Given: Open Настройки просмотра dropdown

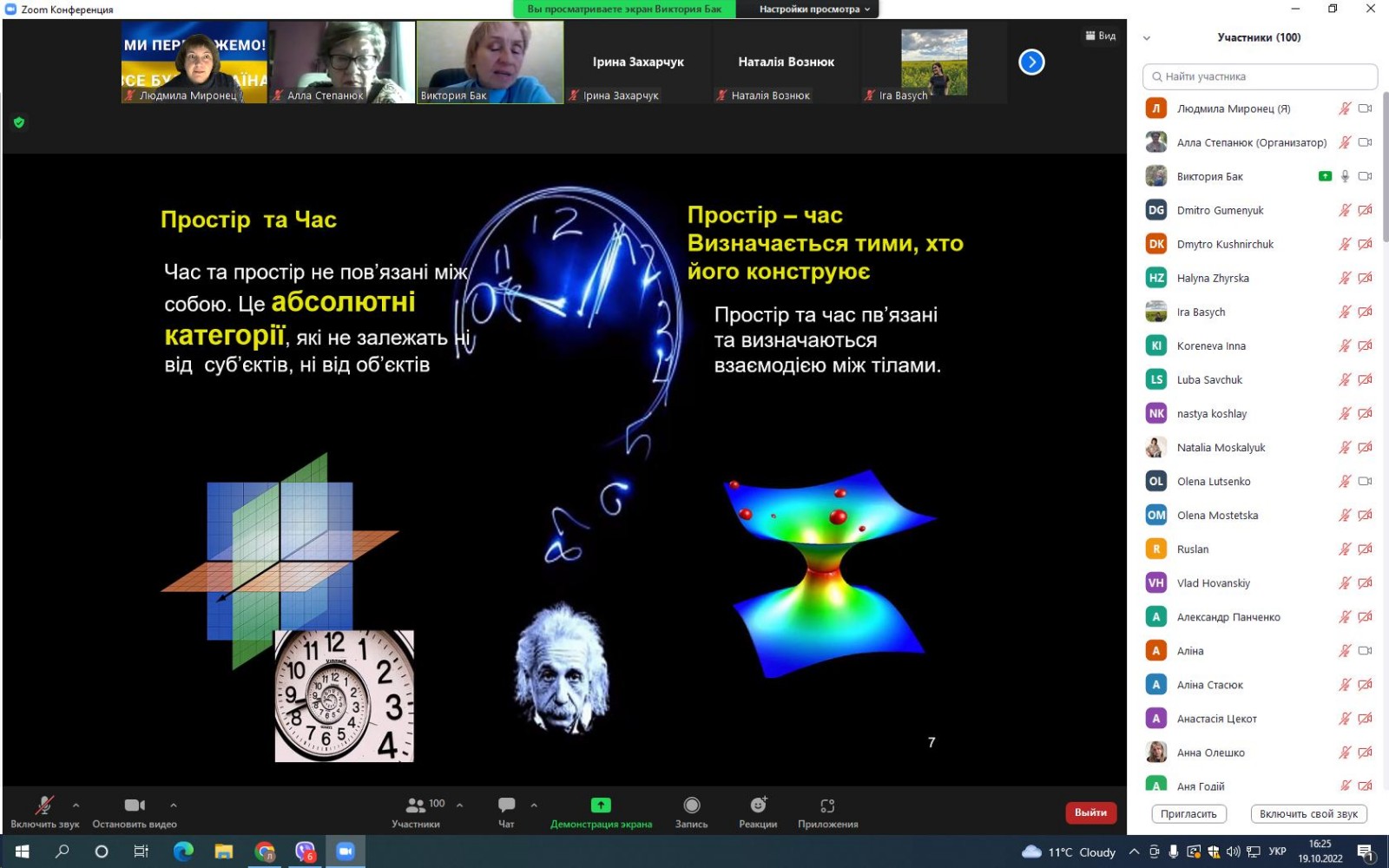Looking at the screenshot, I should [813, 10].
